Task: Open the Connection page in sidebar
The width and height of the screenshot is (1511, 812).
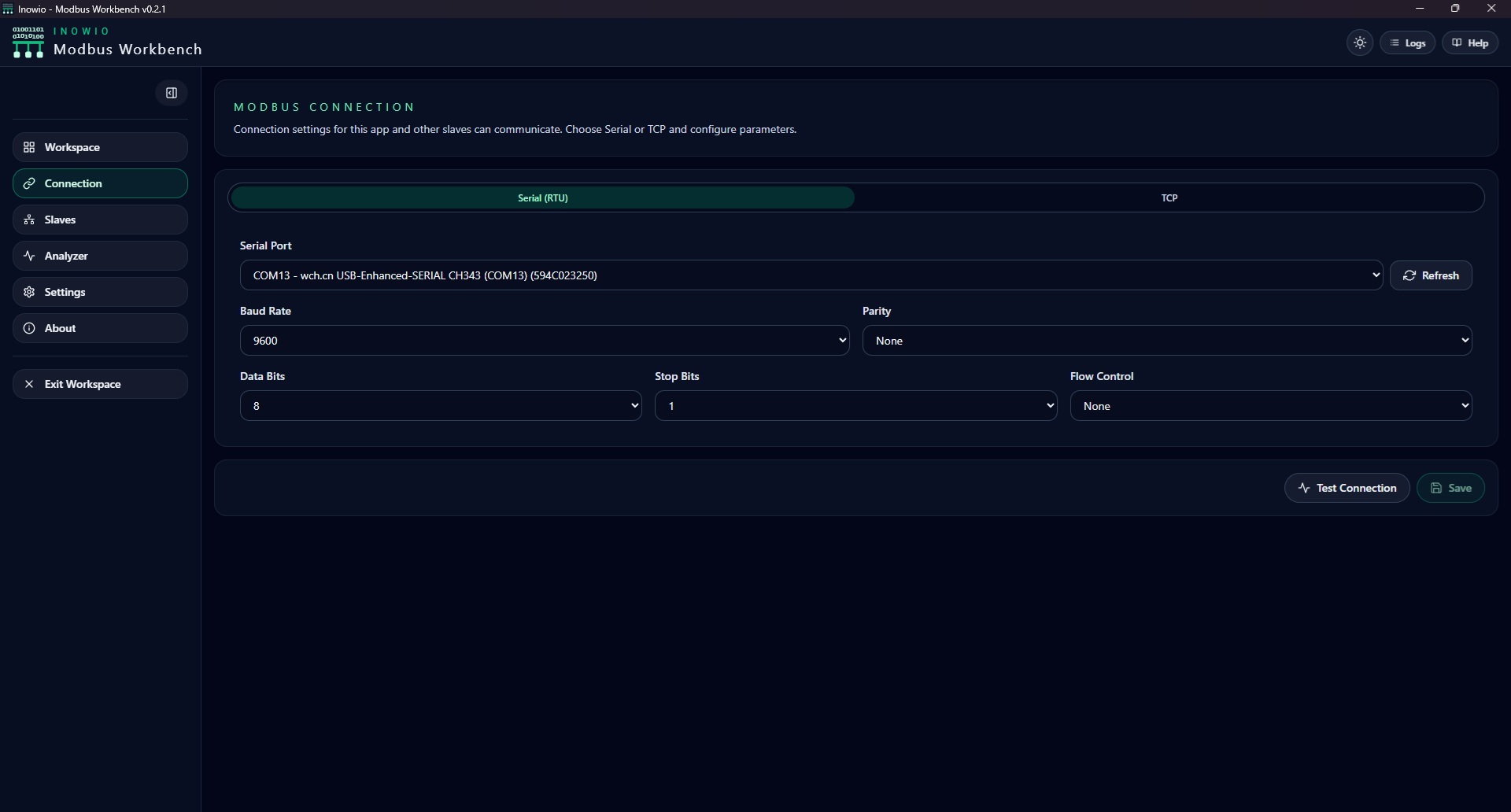Action: 101,183
